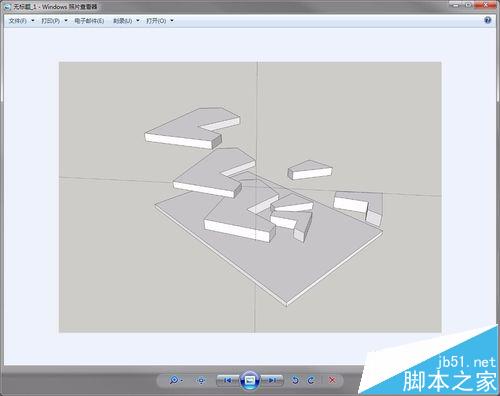Open the 文件(F) menu
The height and width of the screenshot is (396, 500).
pos(18,21)
